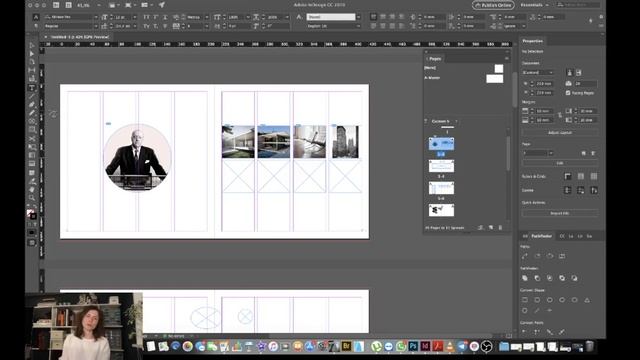Toggle the document grid visibility button
The width and height of the screenshot is (640, 360).
pos(594,176)
